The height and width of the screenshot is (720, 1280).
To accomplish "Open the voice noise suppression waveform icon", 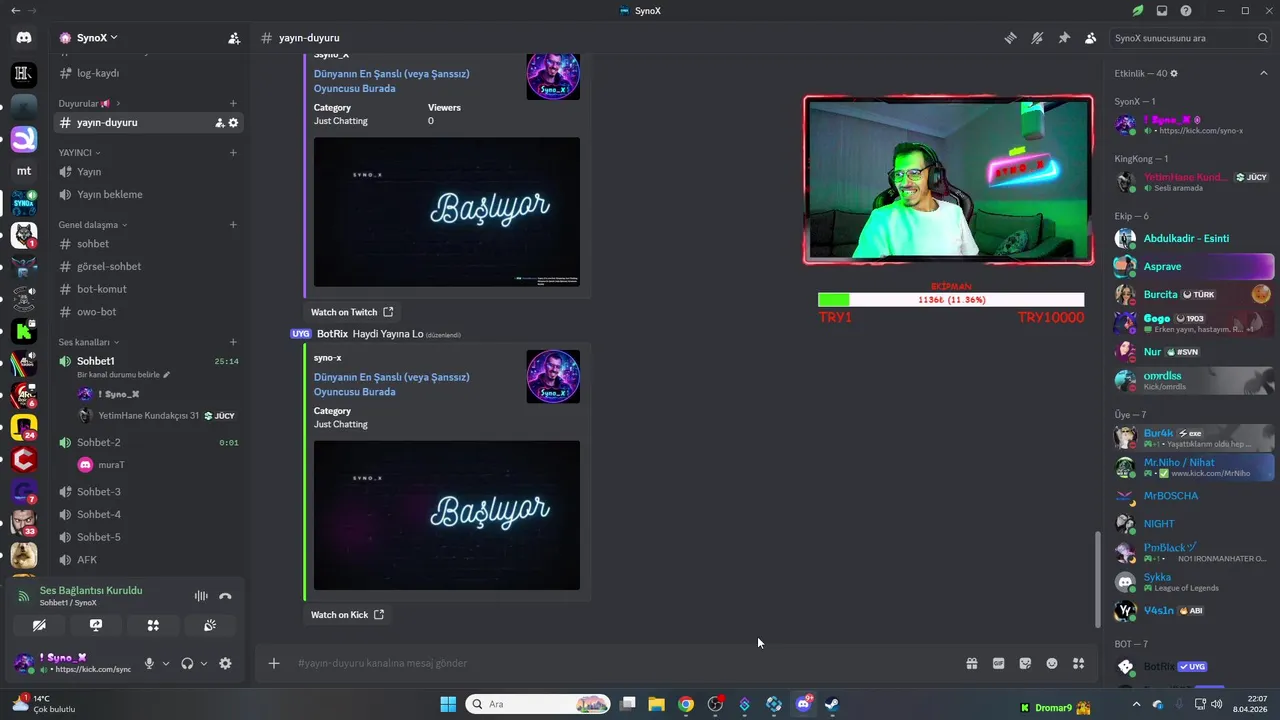I will [201, 596].
